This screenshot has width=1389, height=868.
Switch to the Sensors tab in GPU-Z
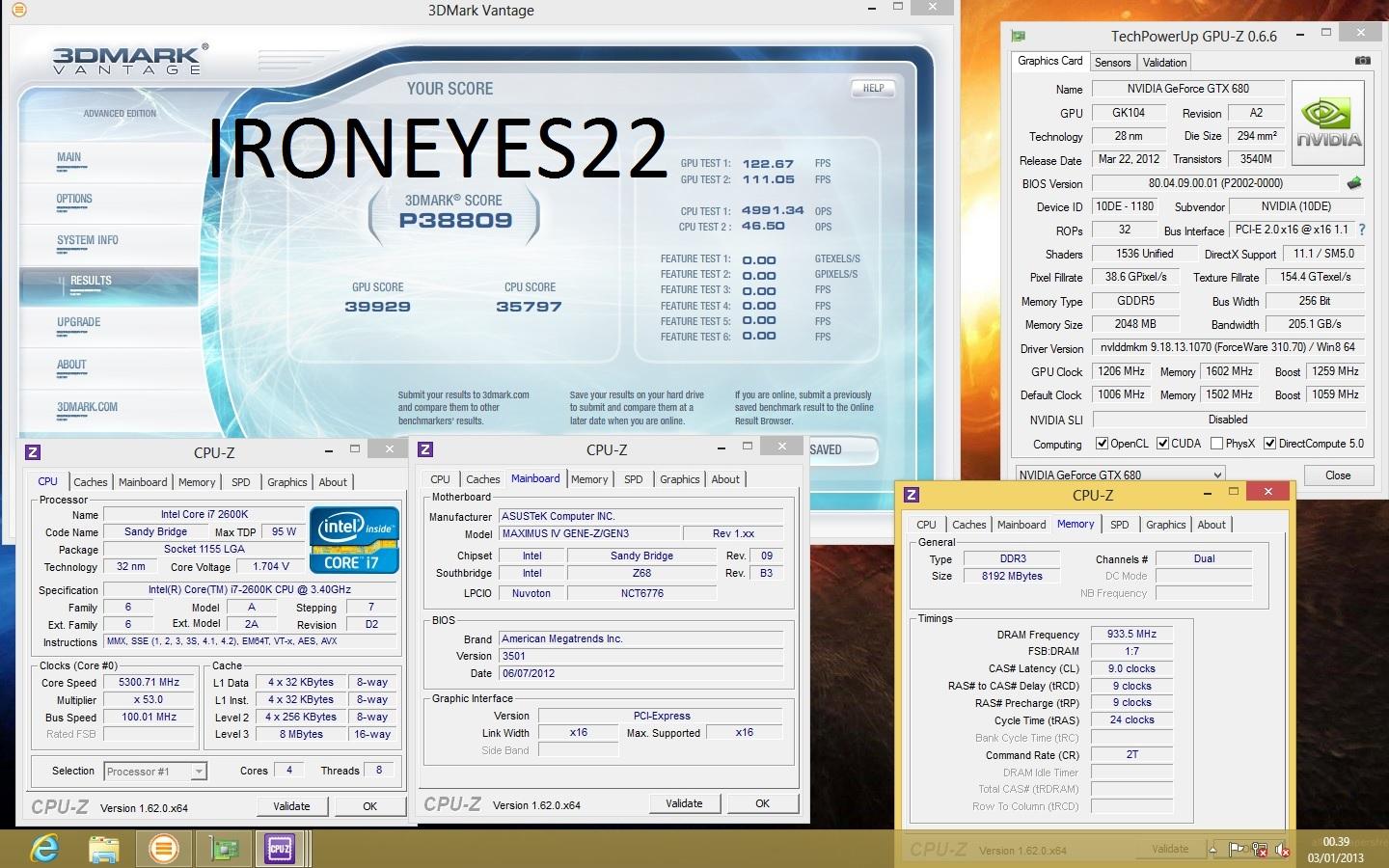1112,62
